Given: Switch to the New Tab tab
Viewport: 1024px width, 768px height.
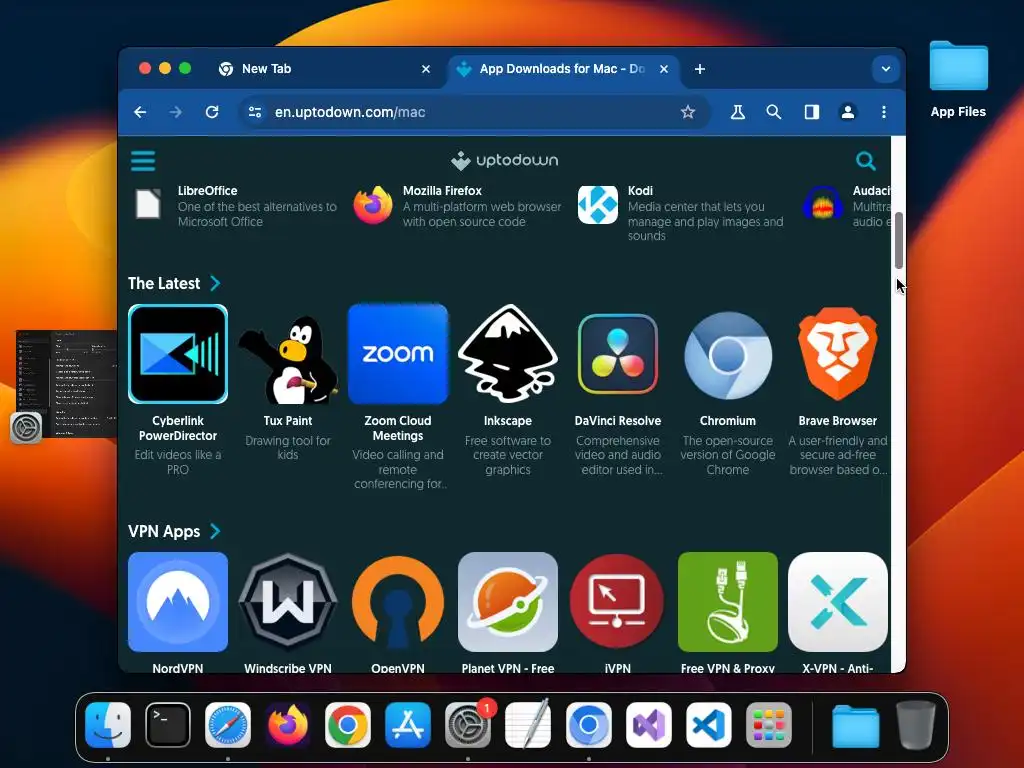Looking at the screenshot, I should (x=323, y=69).
